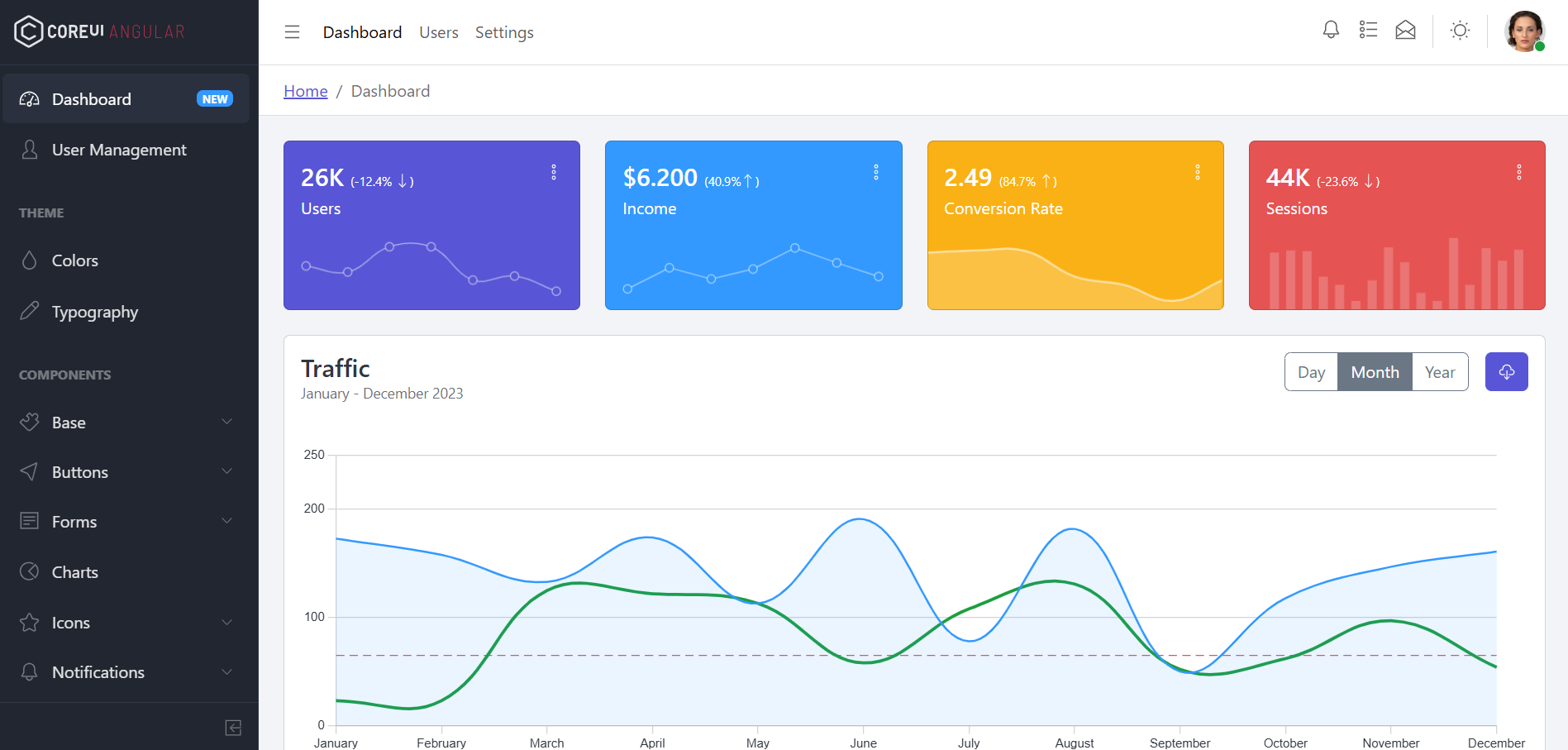This screenshot has width=1568, height=750.
Task: Switch Traffic chart to Year view
Action: (x=1440, y=371)
